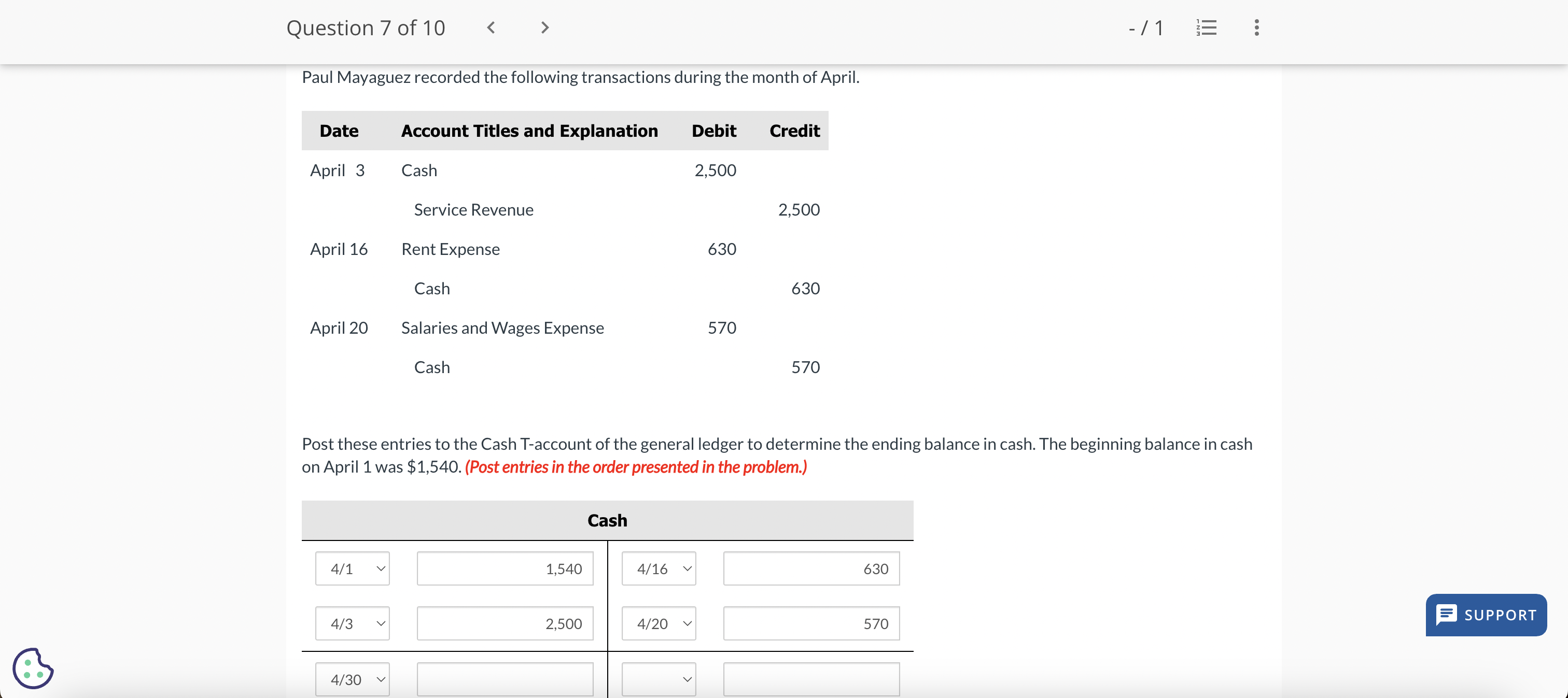Open the 4/3 date dropdown
This screenshot has height=698, width=1568.
352,623
